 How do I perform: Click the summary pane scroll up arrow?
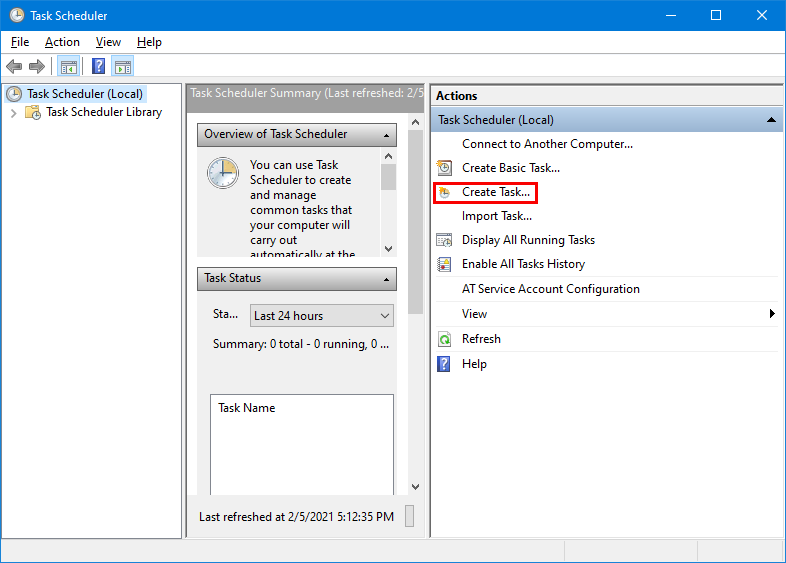click(415, 122)
